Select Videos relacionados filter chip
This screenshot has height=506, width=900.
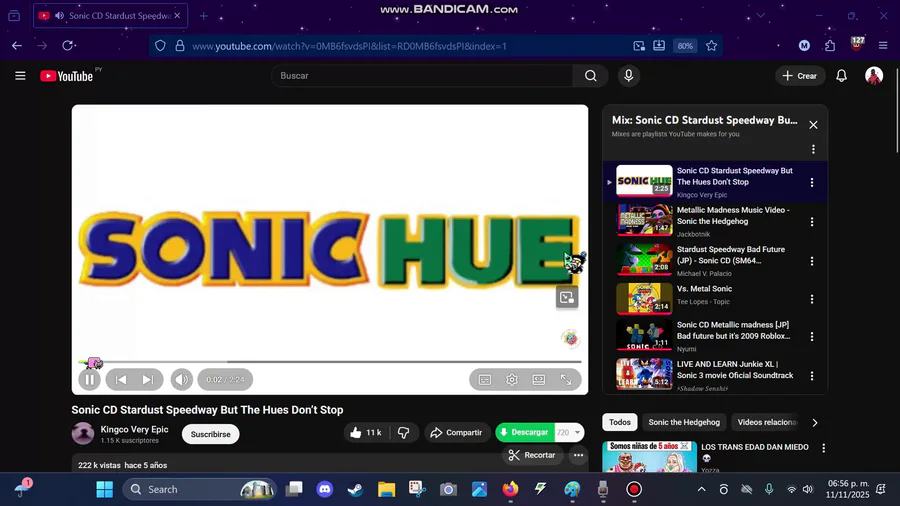tap(767, 422)
